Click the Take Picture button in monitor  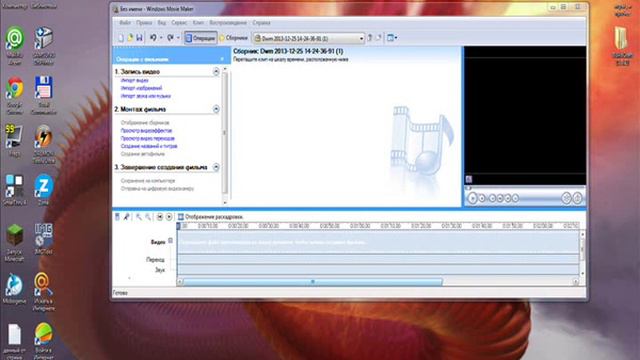pyautogui.click(x=577, y=198)
